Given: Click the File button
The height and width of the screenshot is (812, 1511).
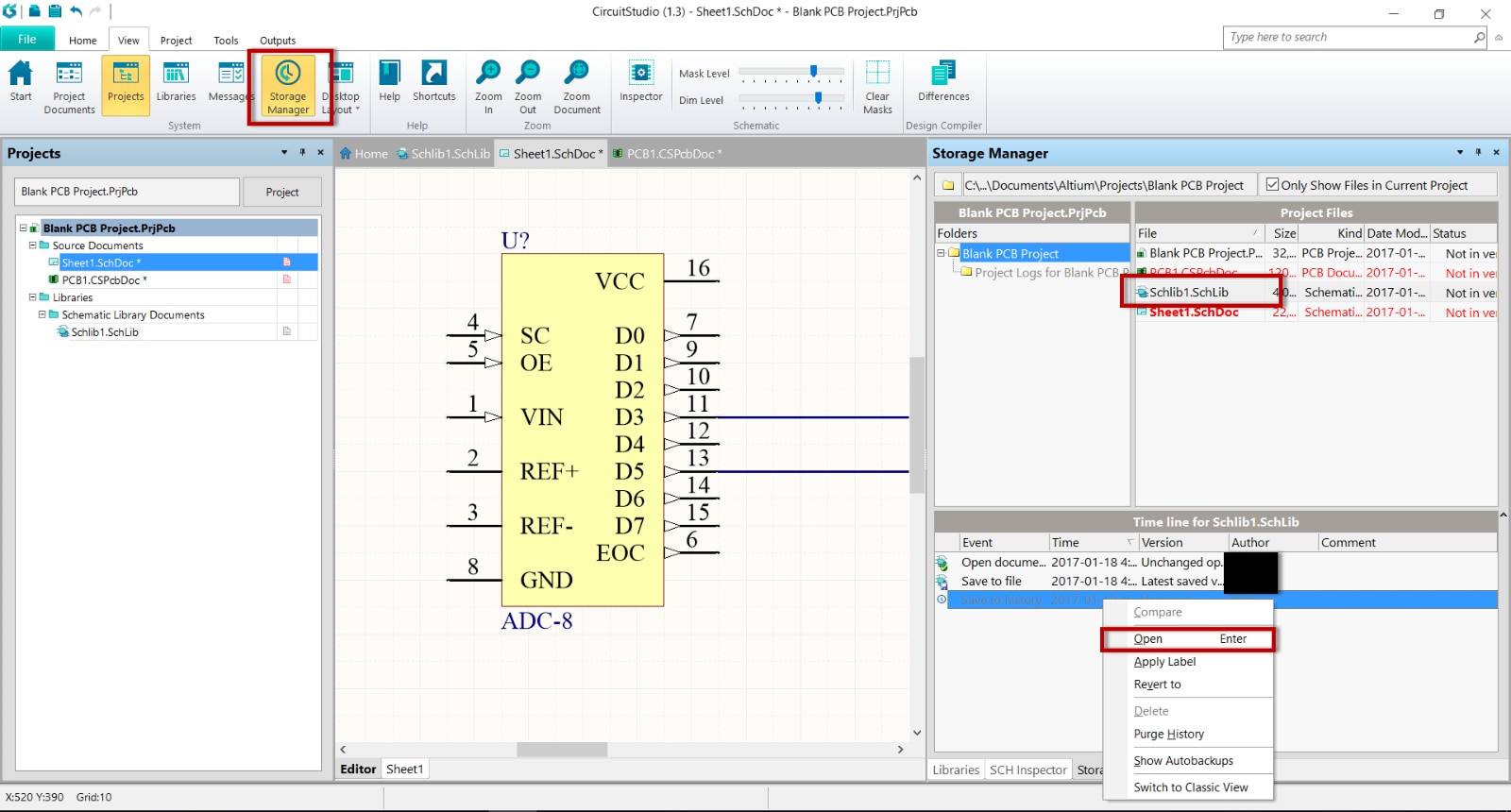Looking at the screenshot, I should click(x=27, y=40).
